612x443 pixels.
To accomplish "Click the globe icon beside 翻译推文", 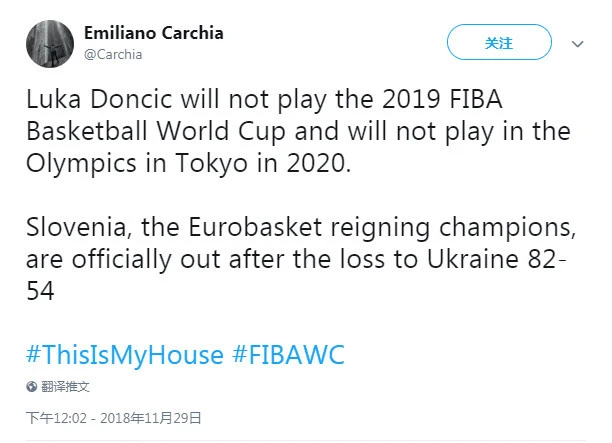I will [32, 386].
